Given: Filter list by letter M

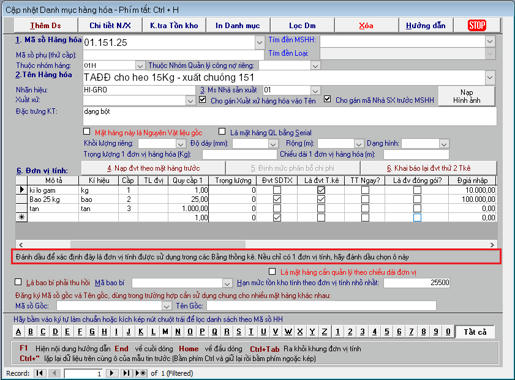Looking at the screenshot, I should (165, 332).
